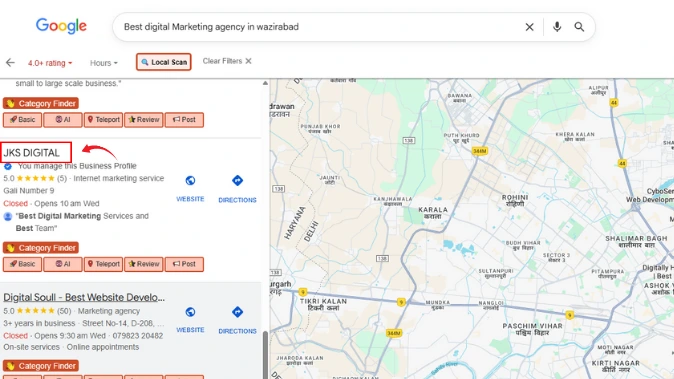
Task: Go back using the left arrow
Action: tap(10, 63)
